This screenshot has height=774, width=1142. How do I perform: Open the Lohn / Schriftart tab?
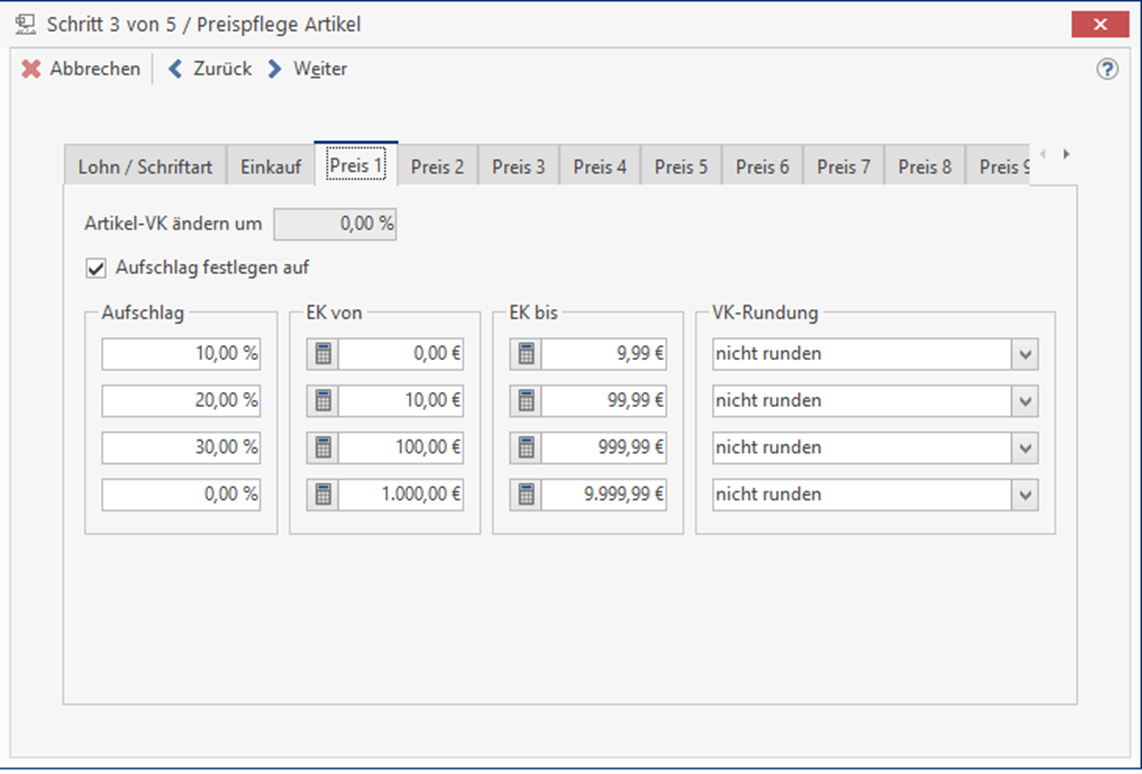click(145, 167)
